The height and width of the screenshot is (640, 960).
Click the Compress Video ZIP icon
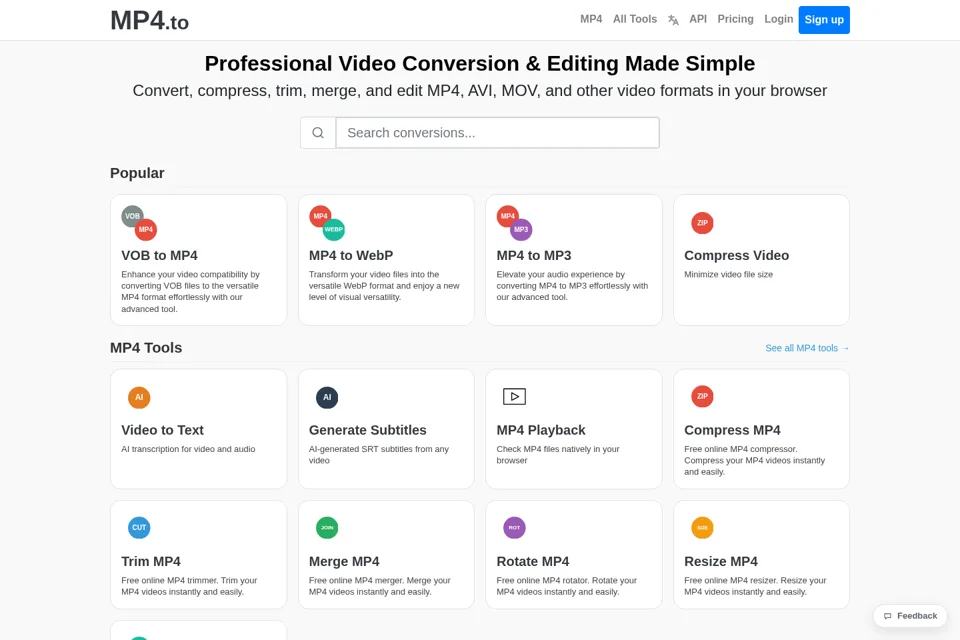coord(702,223)
